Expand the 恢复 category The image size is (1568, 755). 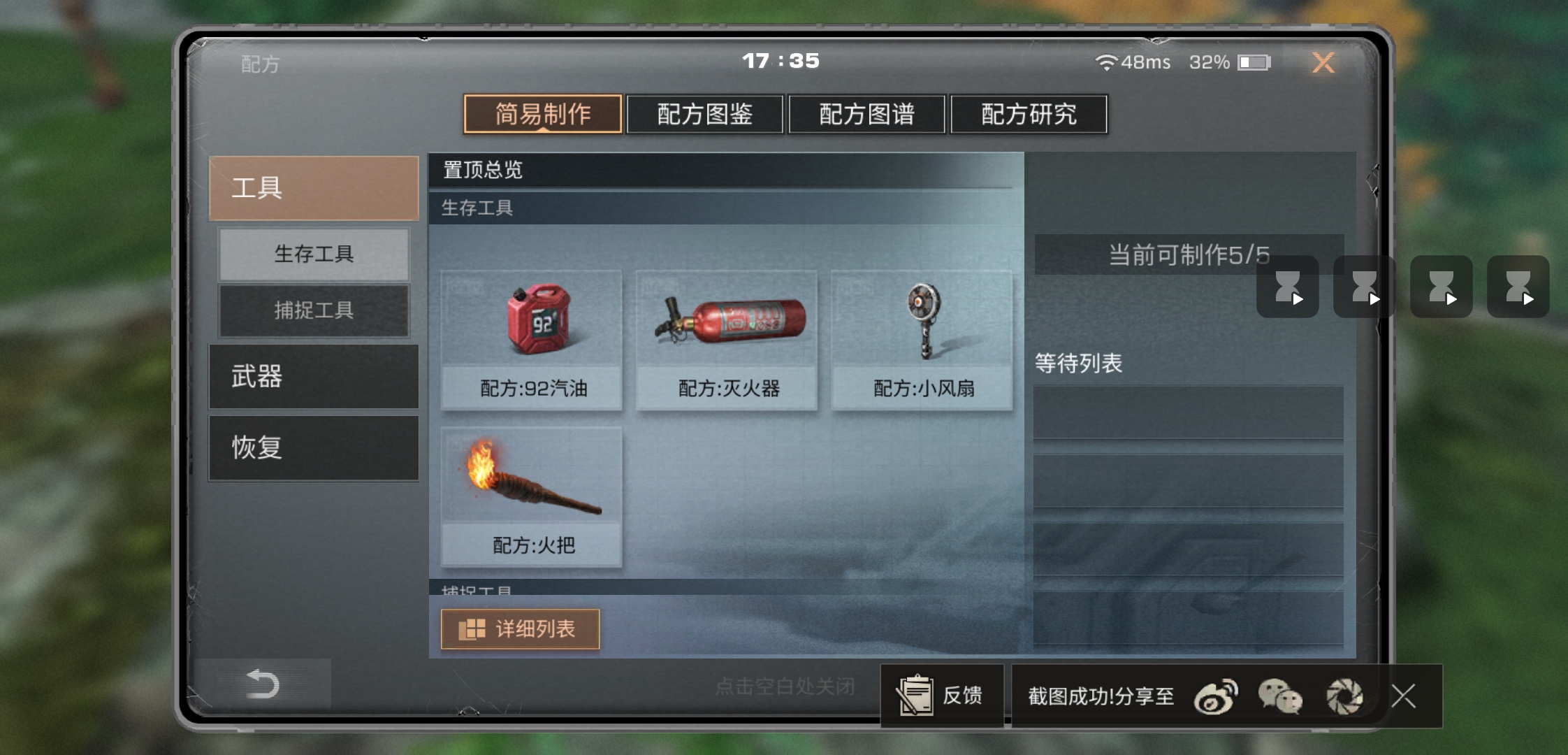coord(314,447)
